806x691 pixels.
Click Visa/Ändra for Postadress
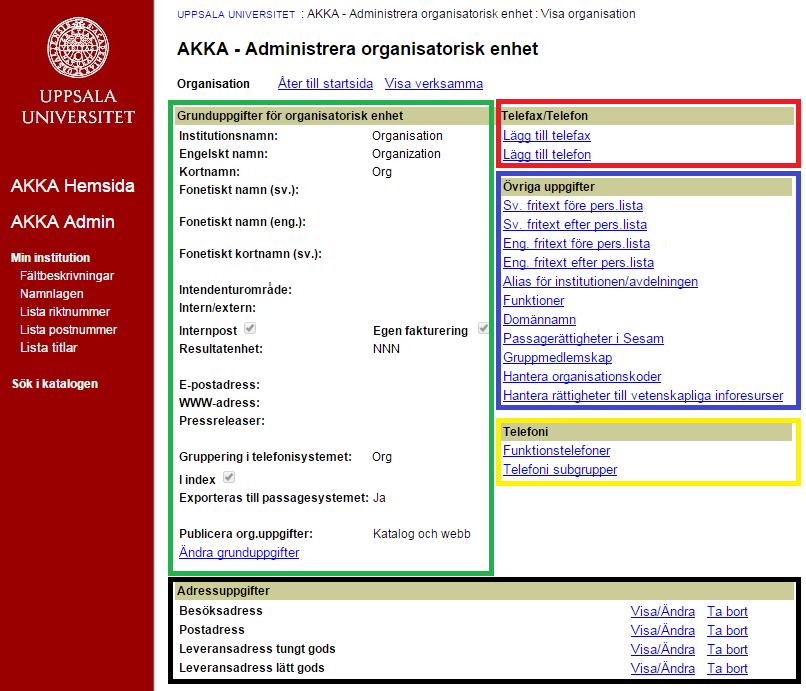point(663,630)
